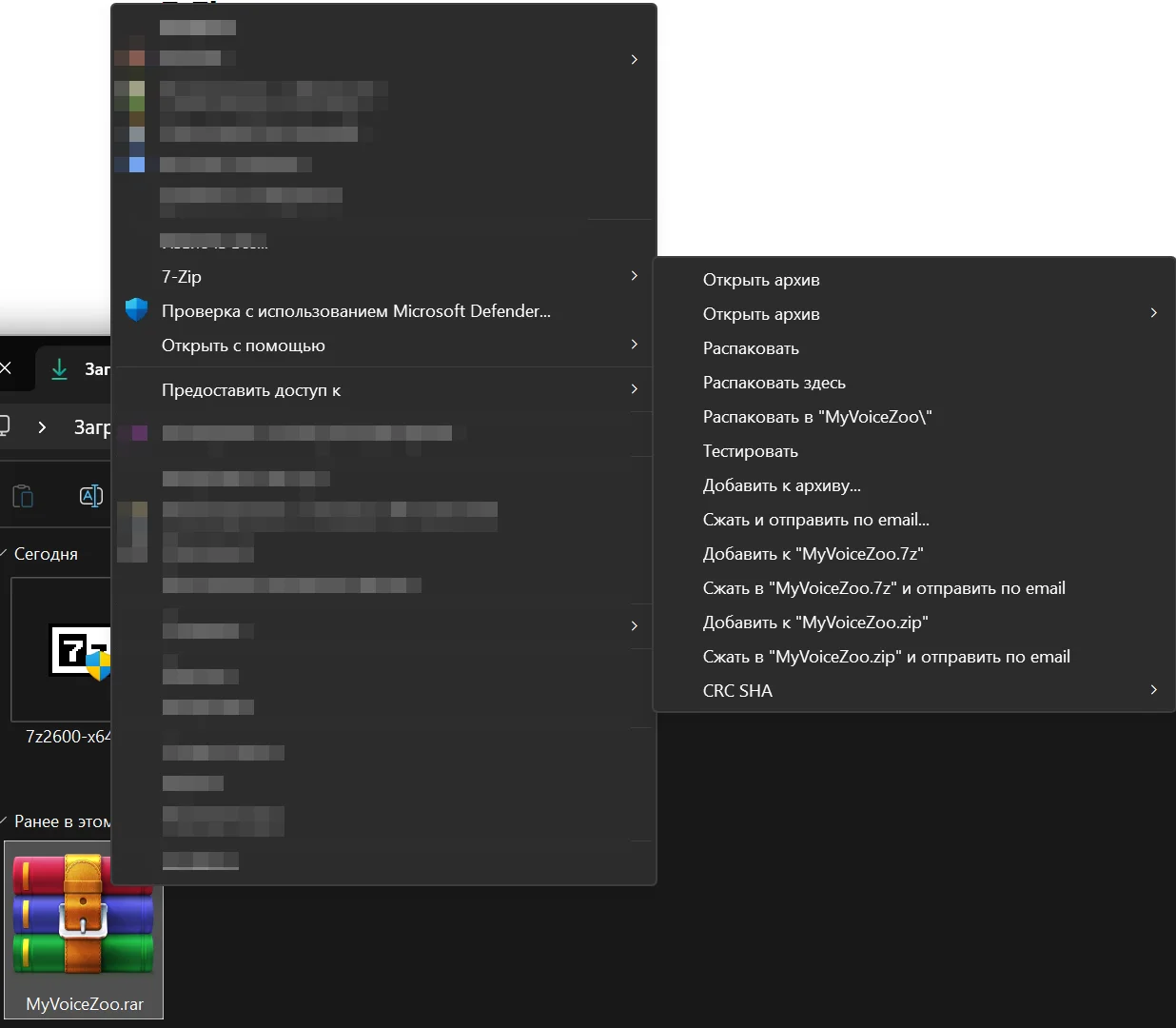Select 'Добавить к MyVoiceZoo.zip'
Image resolution: width=1176 pixels, height=1028 pixels.
tap(815, 622)
